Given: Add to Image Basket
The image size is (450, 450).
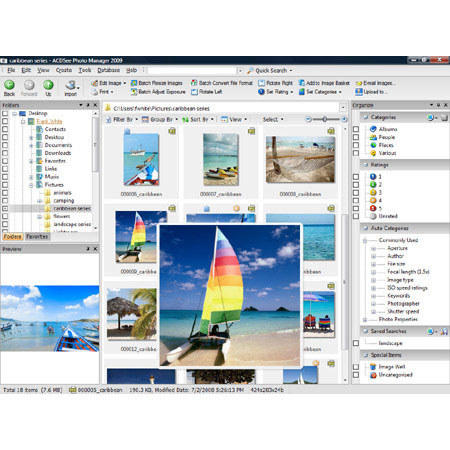Looking at the screenshot, I should click(324, 83).
